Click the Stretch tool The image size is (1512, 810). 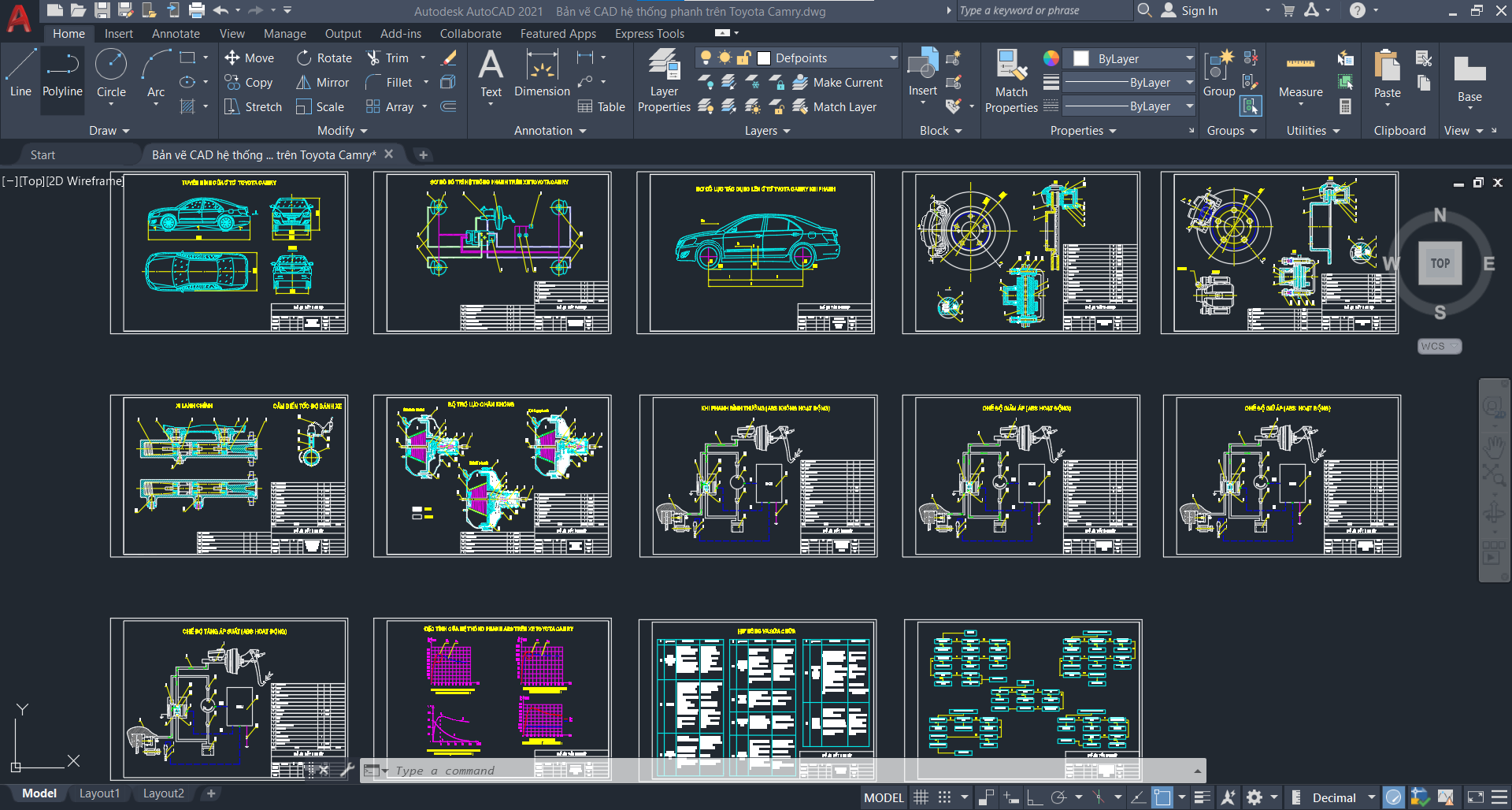[253, 106]
